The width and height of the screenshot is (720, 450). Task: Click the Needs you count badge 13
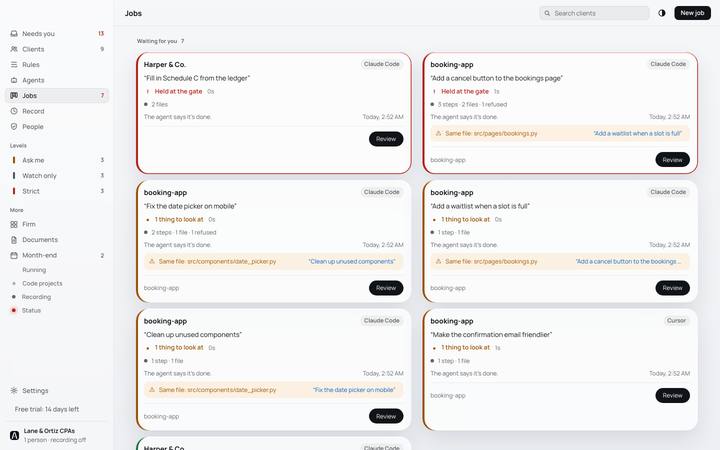click(101, 34)
